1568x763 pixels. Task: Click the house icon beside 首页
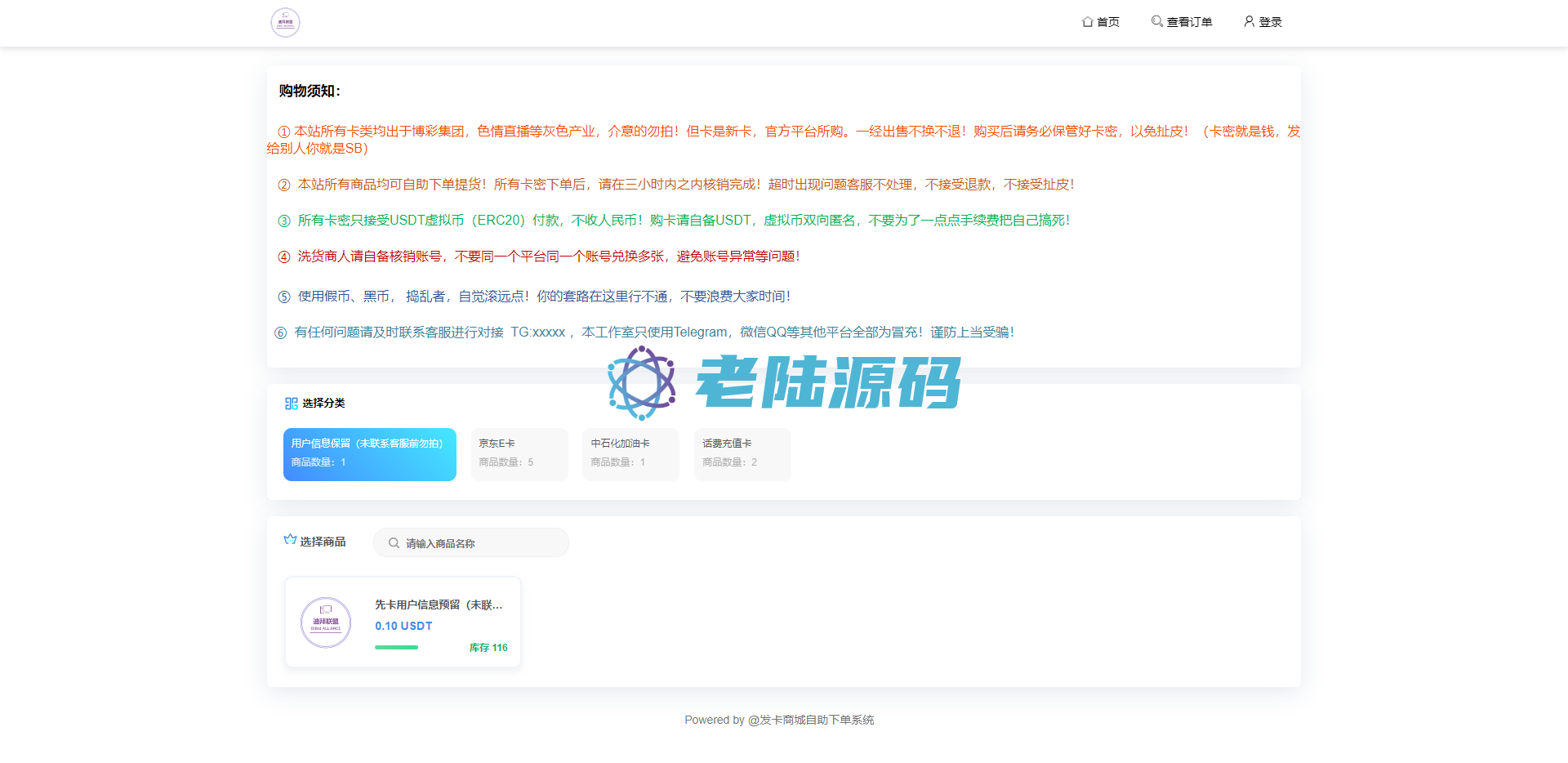point(1087,22)
